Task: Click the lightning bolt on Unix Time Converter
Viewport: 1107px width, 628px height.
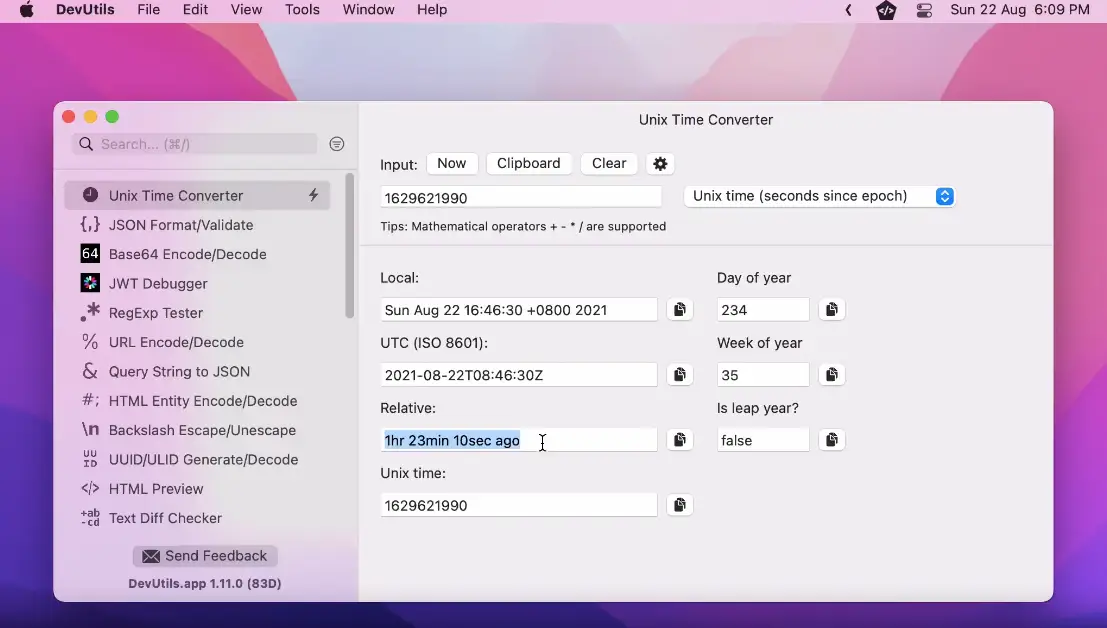Action: 313,195
